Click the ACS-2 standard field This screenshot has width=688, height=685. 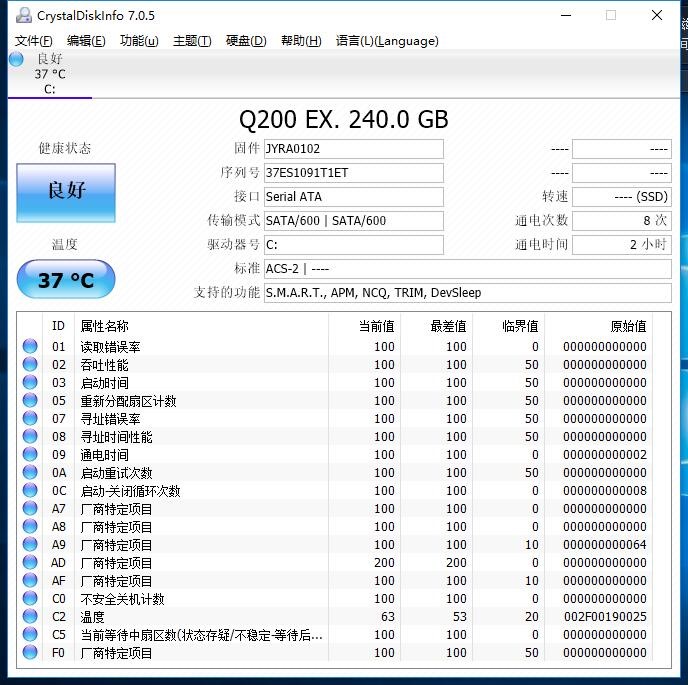tap(468, 269)
